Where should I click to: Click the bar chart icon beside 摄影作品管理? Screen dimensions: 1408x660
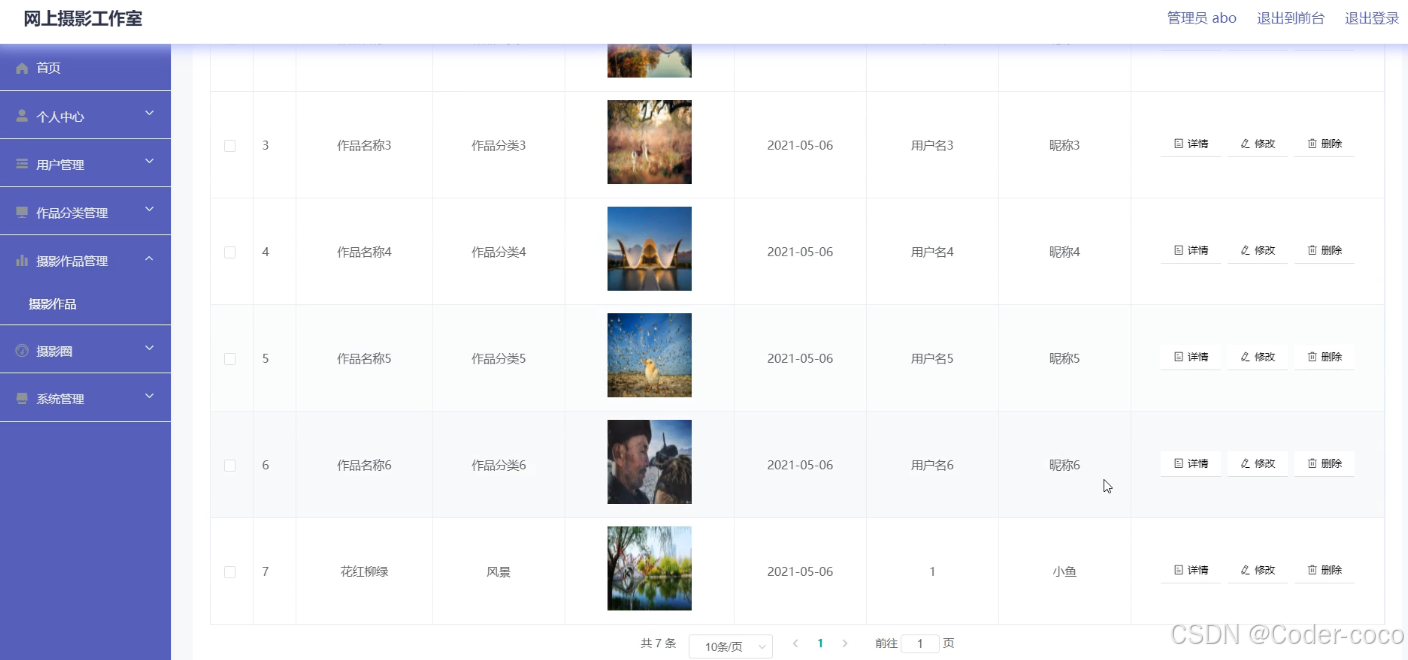tap(22, 260)
